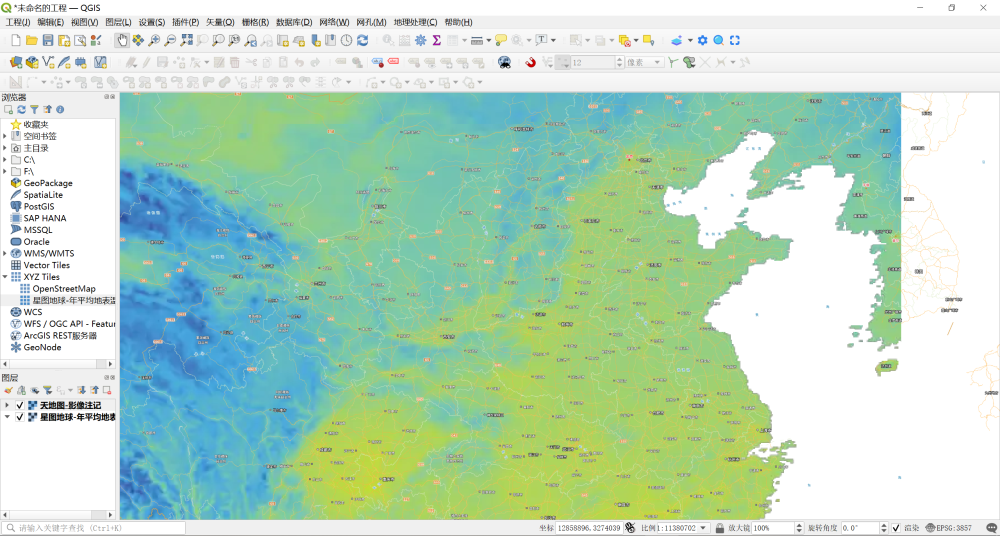Refresh the map canvas
The image size is (1000, 536).
[362, 40]
